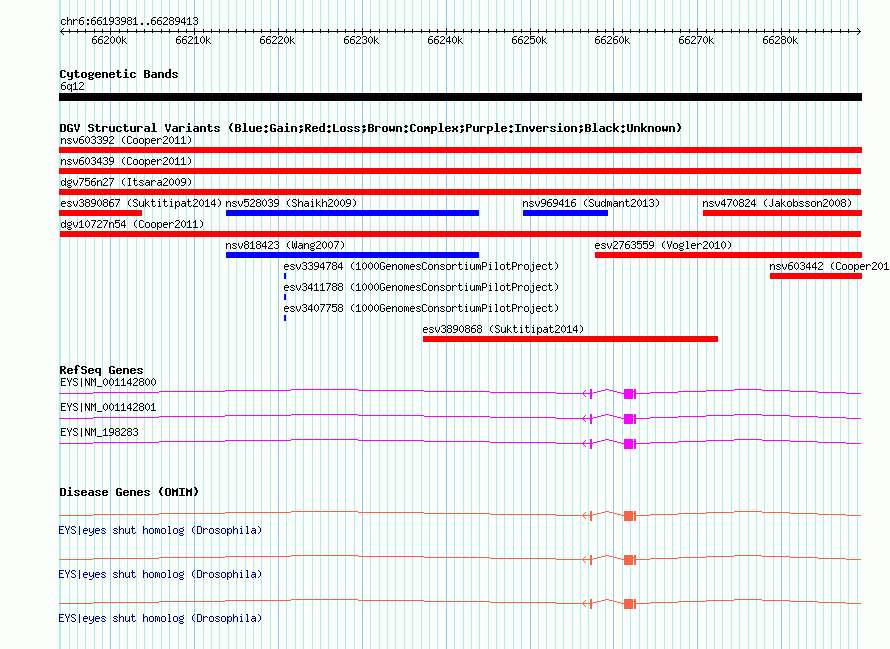Open the nsv818423 (Wang2007) label
The image size is (890, 649).
pyautogui.click(x=285, y=245)
